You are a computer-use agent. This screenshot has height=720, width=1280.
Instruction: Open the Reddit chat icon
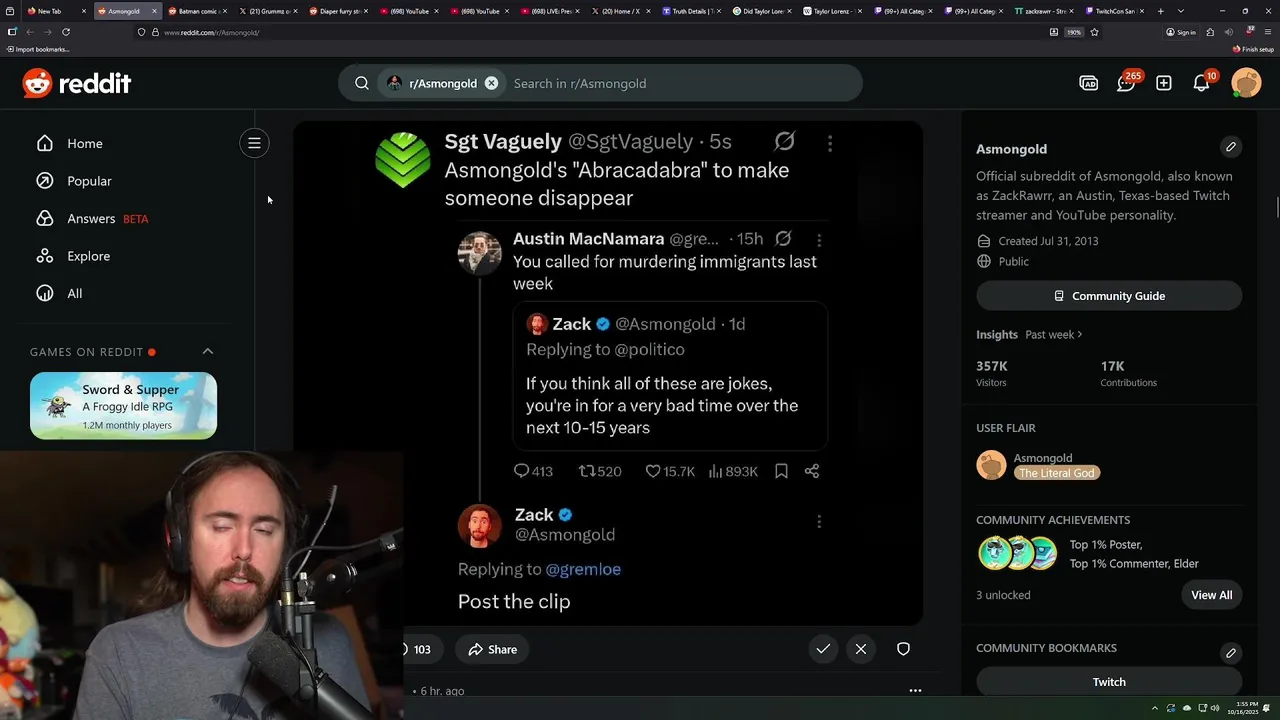(x=1126, y=83)
